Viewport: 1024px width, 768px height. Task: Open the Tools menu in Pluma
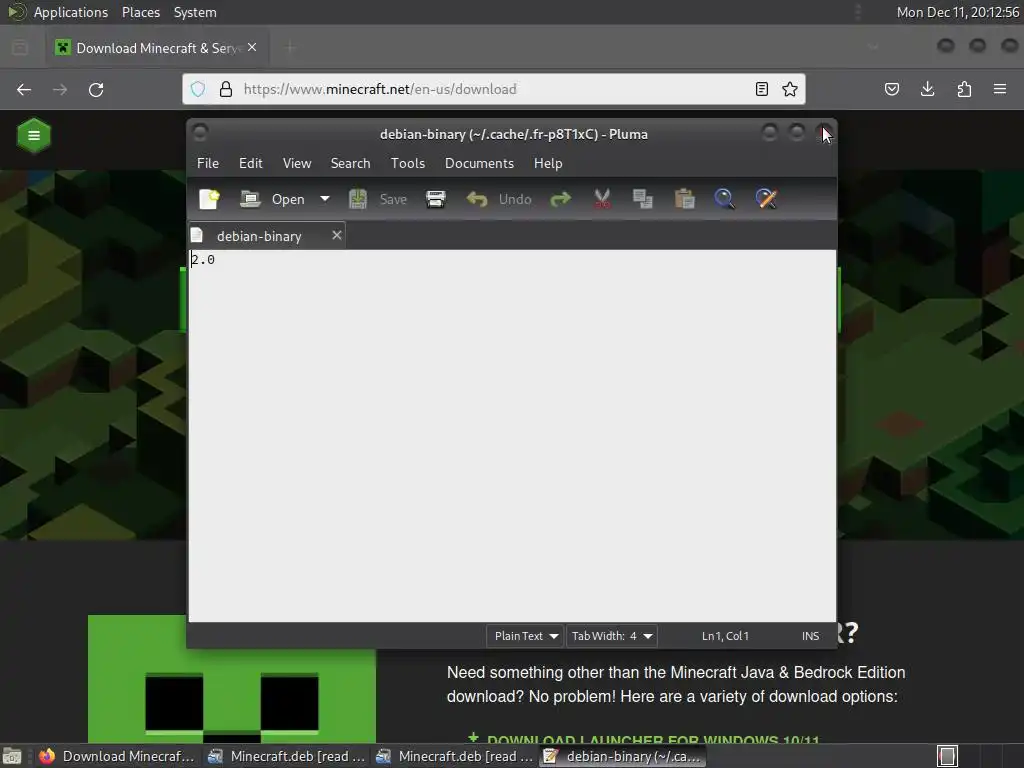(408, 163)
